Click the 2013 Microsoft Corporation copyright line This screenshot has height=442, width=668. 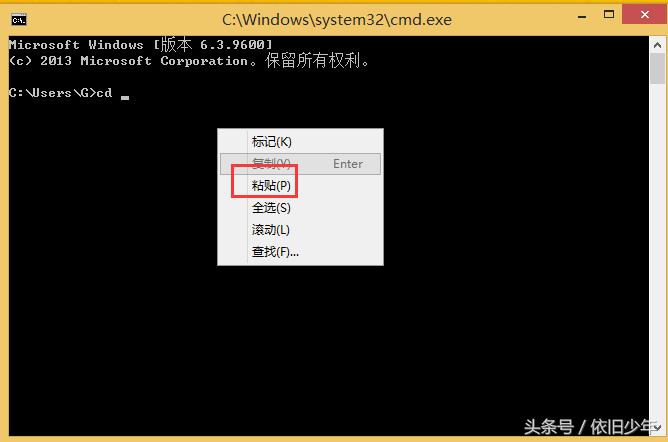pos(189,61)
